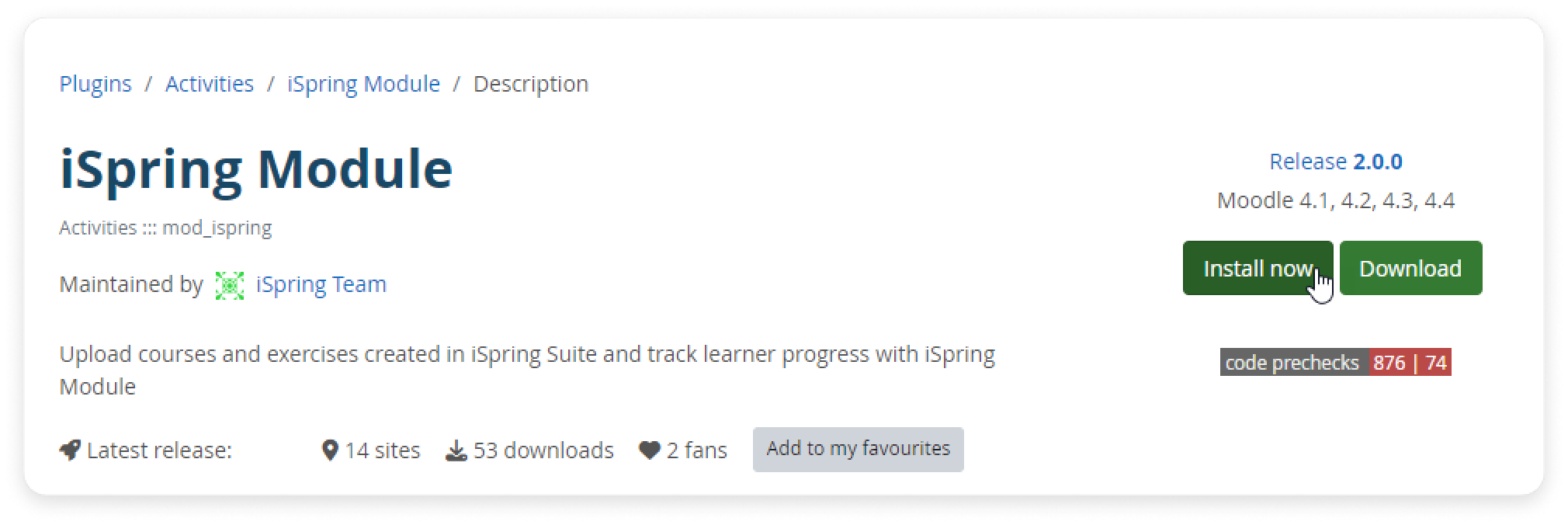Click the iSpring Team avatar icon

point(229,285)
